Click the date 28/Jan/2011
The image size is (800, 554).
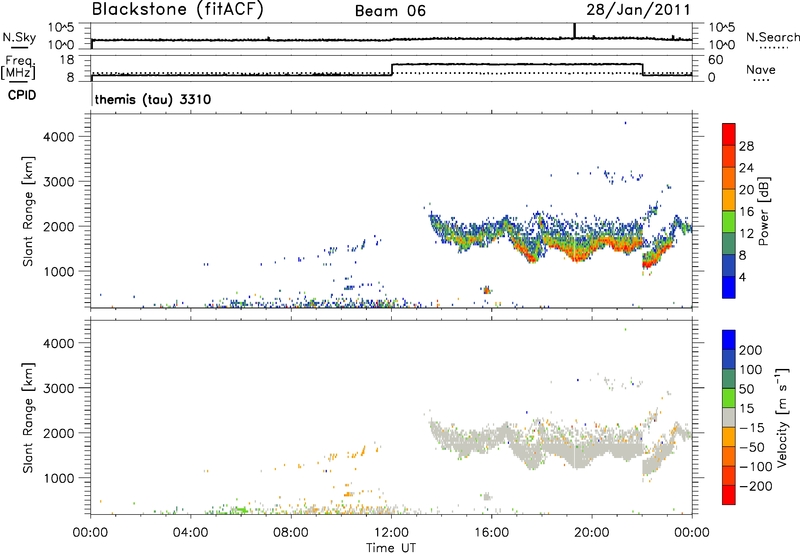tap(638, 10)
